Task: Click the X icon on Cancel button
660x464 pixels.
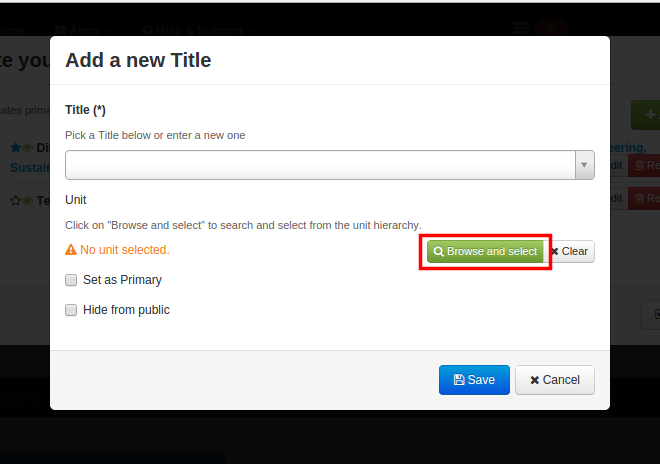Action: pyautogui.click(x=535, y=380)
